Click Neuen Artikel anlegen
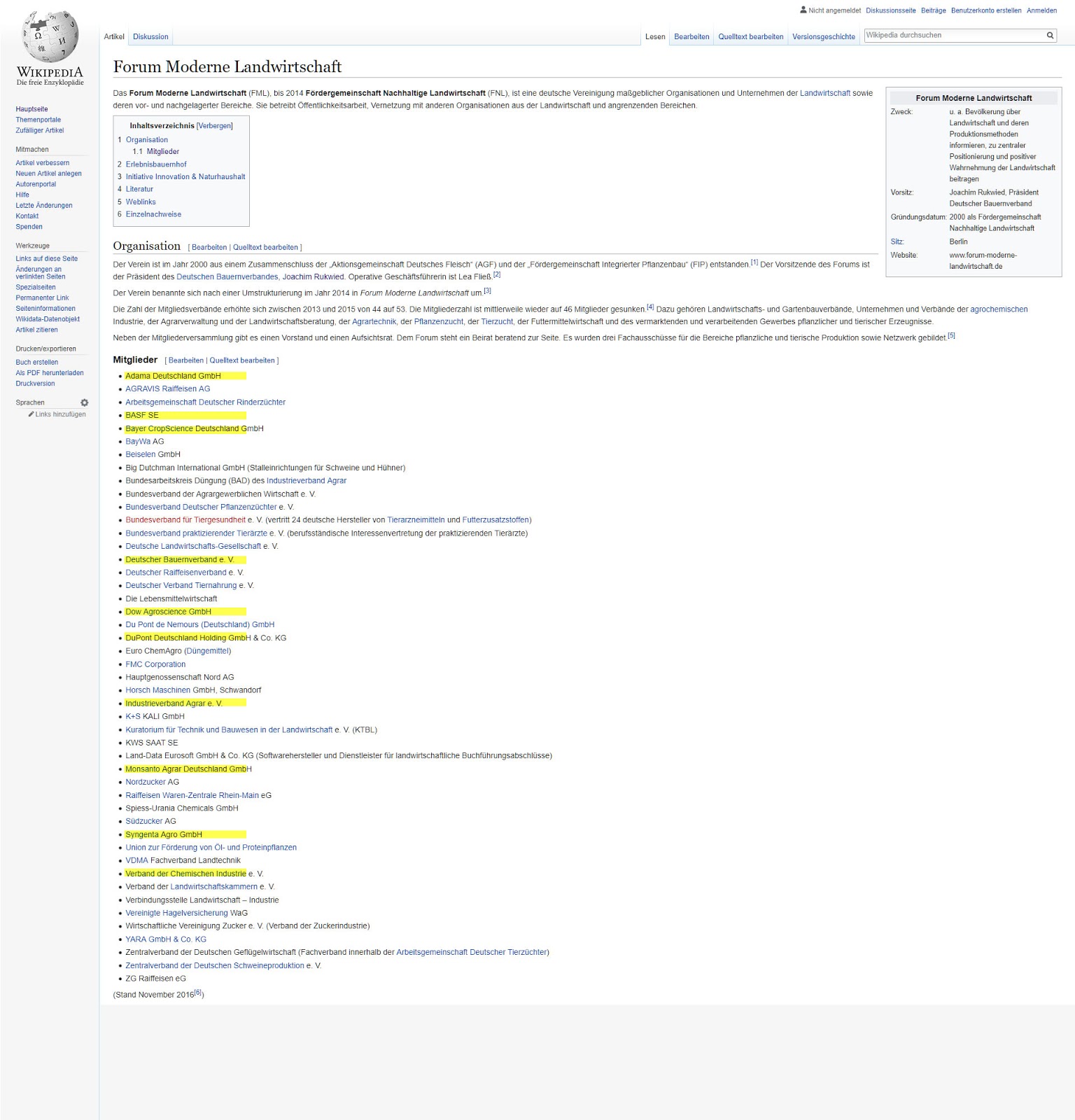1075x1120 pixels. point(49,174)
